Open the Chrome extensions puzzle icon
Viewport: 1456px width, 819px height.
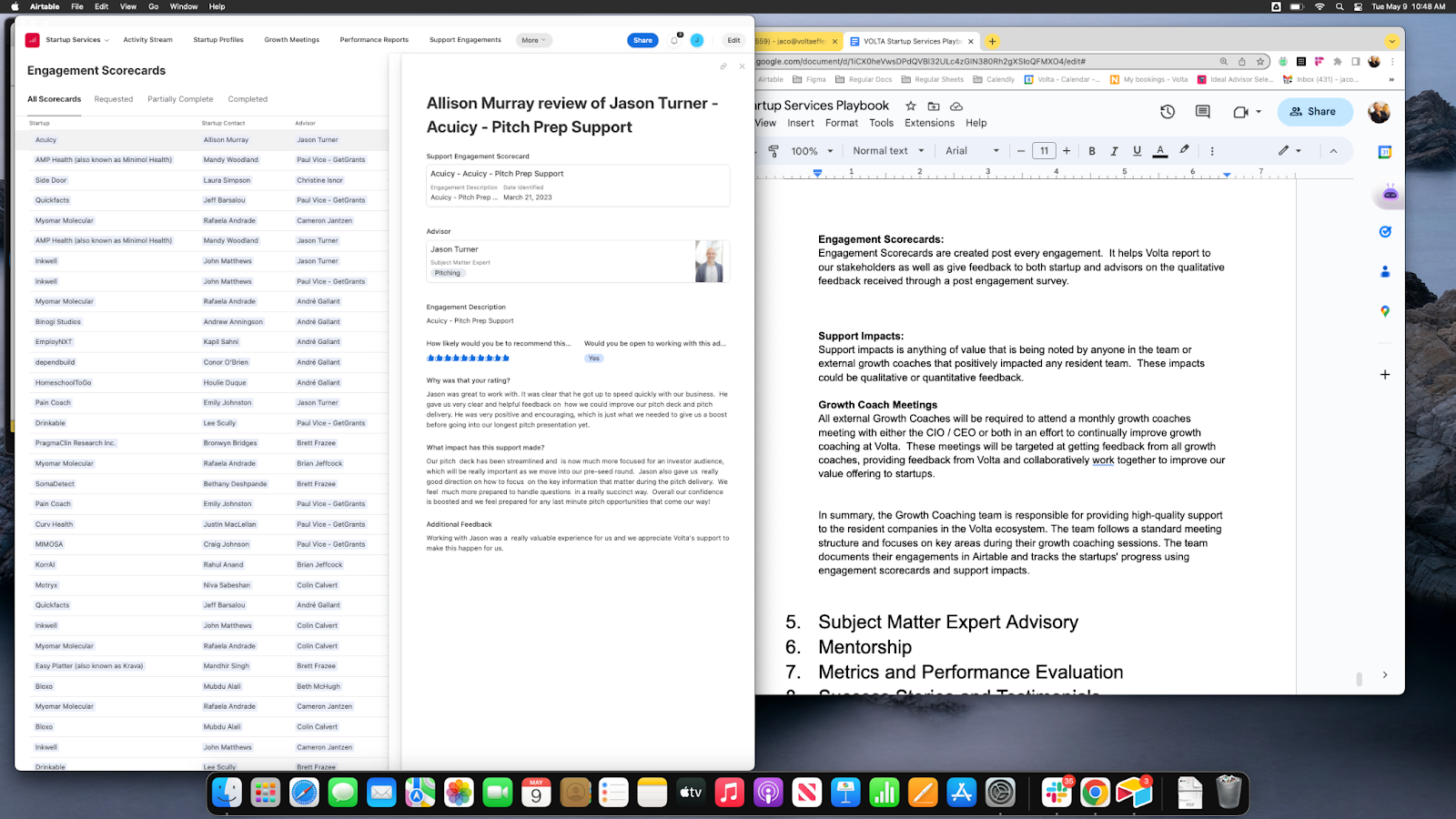[1337, 62]
